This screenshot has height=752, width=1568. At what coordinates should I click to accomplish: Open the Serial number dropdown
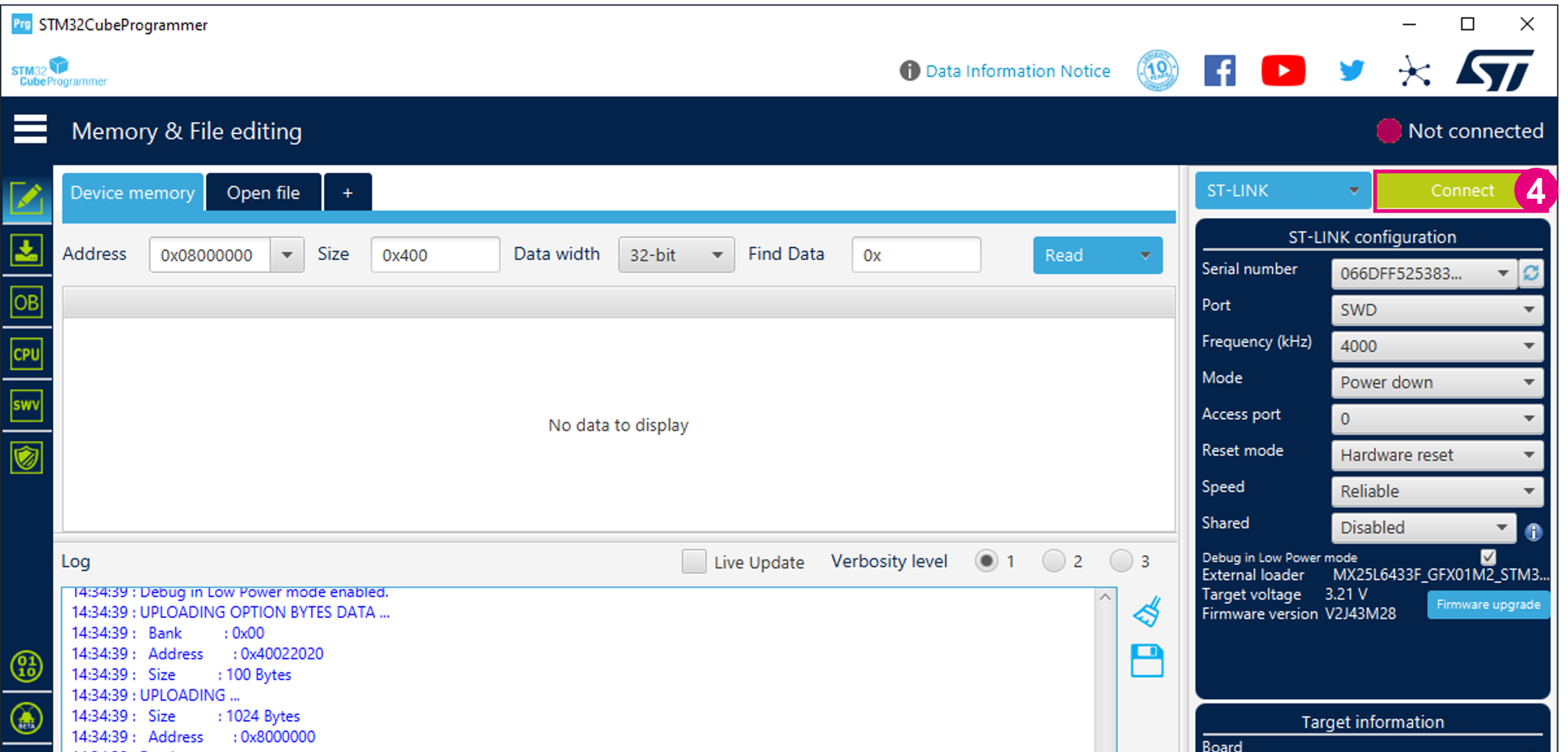click(1423, 273)
